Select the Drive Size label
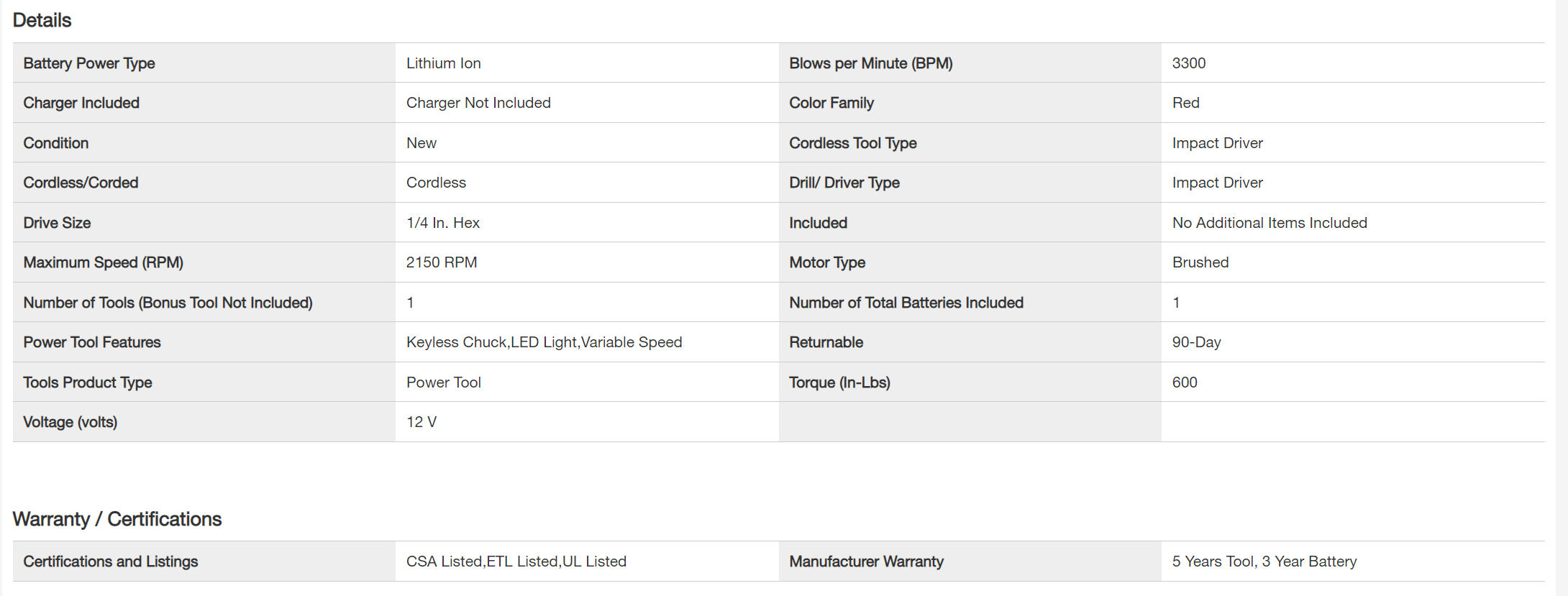This screenshot has height=596, width=1568. 57,223
